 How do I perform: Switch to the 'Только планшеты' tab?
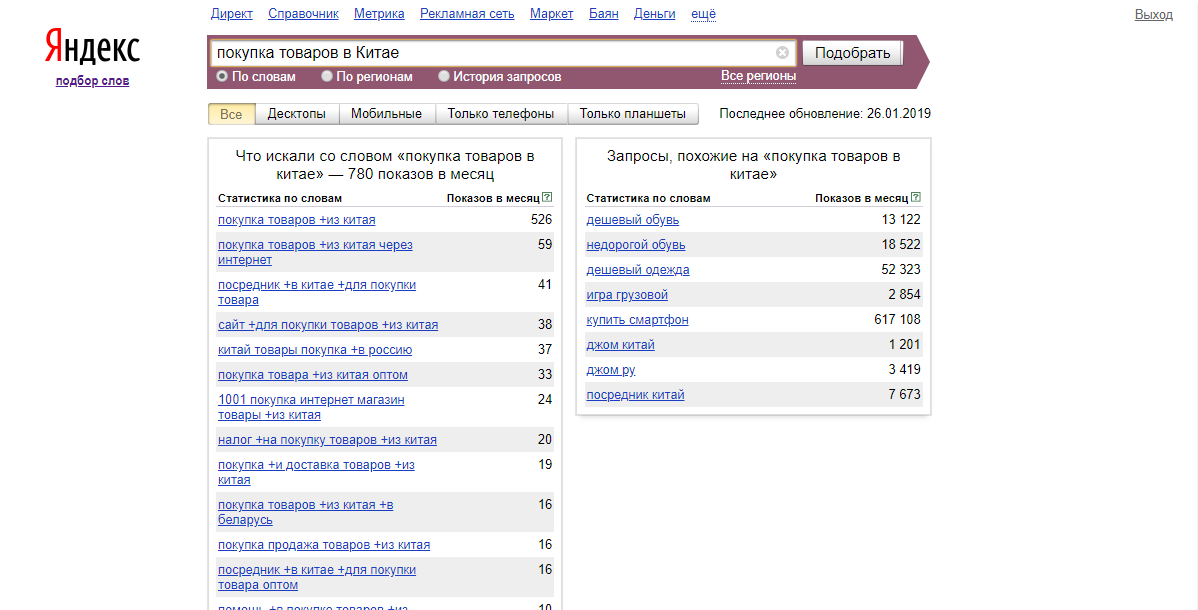pyautogui.click(x=633, y=114)
